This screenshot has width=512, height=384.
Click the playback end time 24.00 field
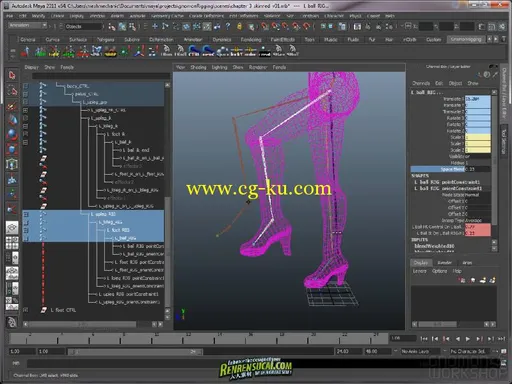[x=348, y=351]
